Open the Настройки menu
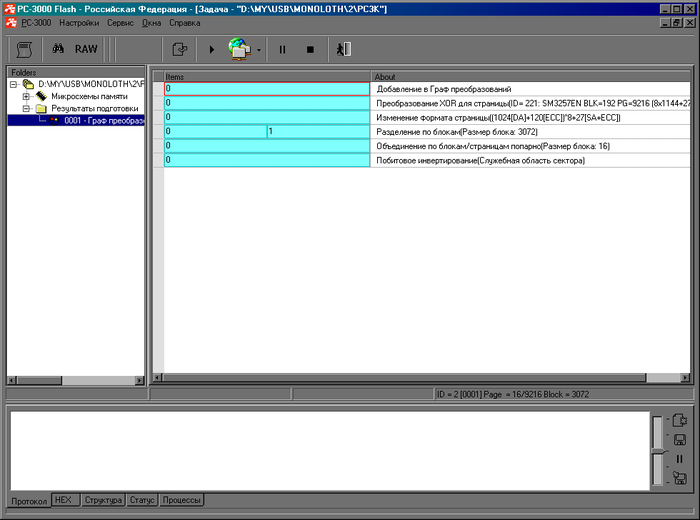This screenshot has height=520, width=700. (79, 22)
